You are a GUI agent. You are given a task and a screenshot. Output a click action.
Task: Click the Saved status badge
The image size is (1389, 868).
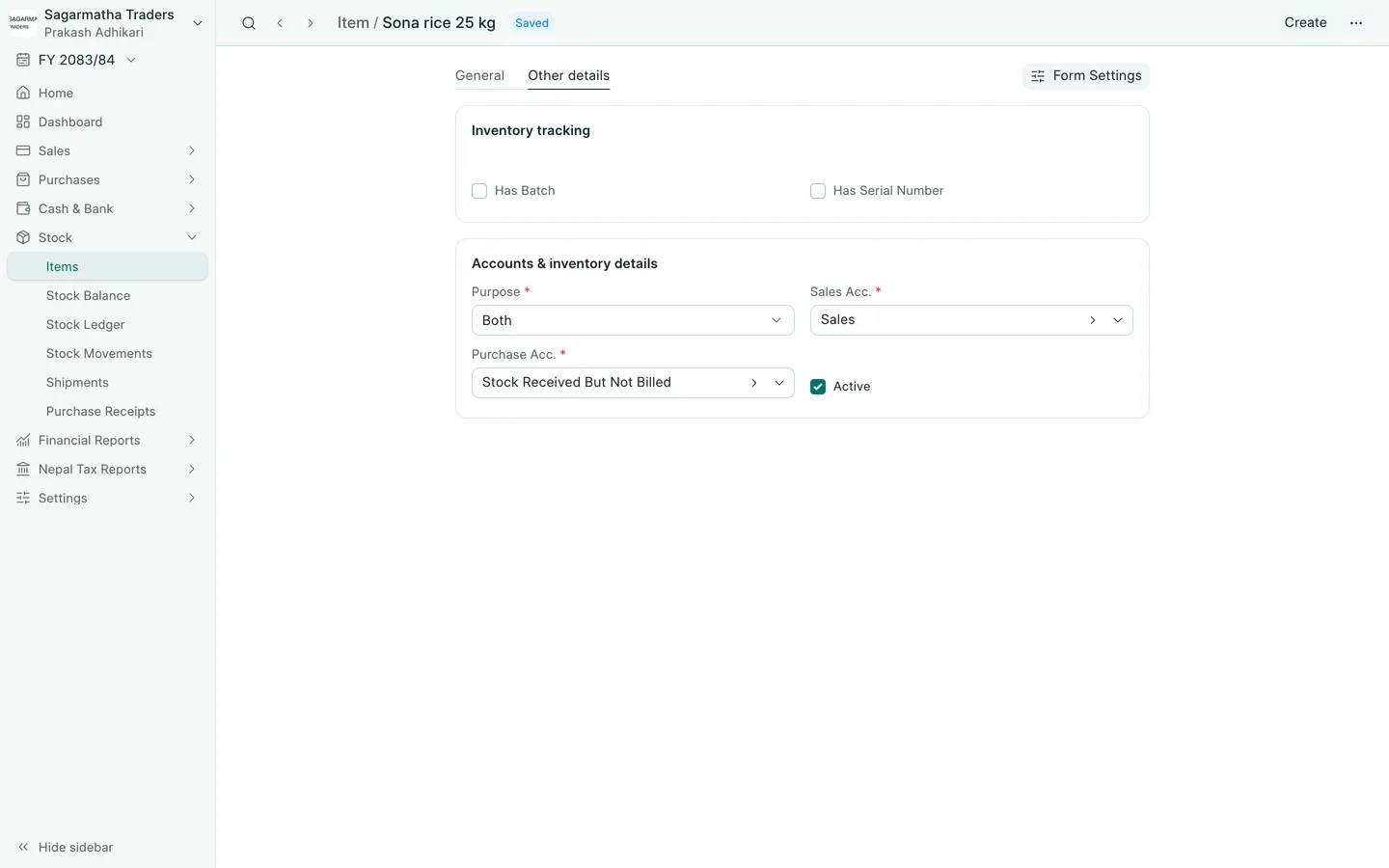coord(531,23)
